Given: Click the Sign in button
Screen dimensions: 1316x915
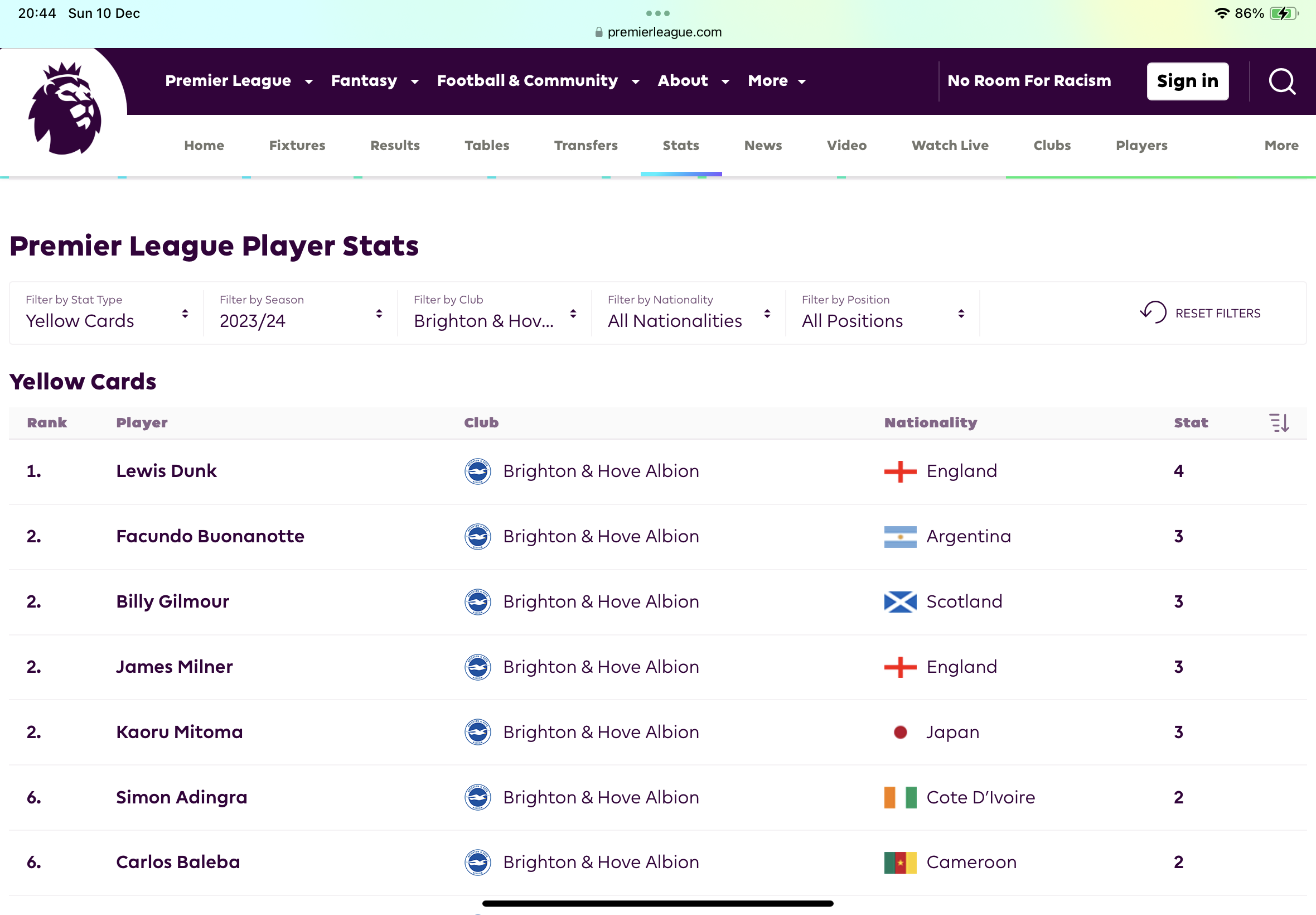Looking at the screenshot, I should click(1187, 81).
